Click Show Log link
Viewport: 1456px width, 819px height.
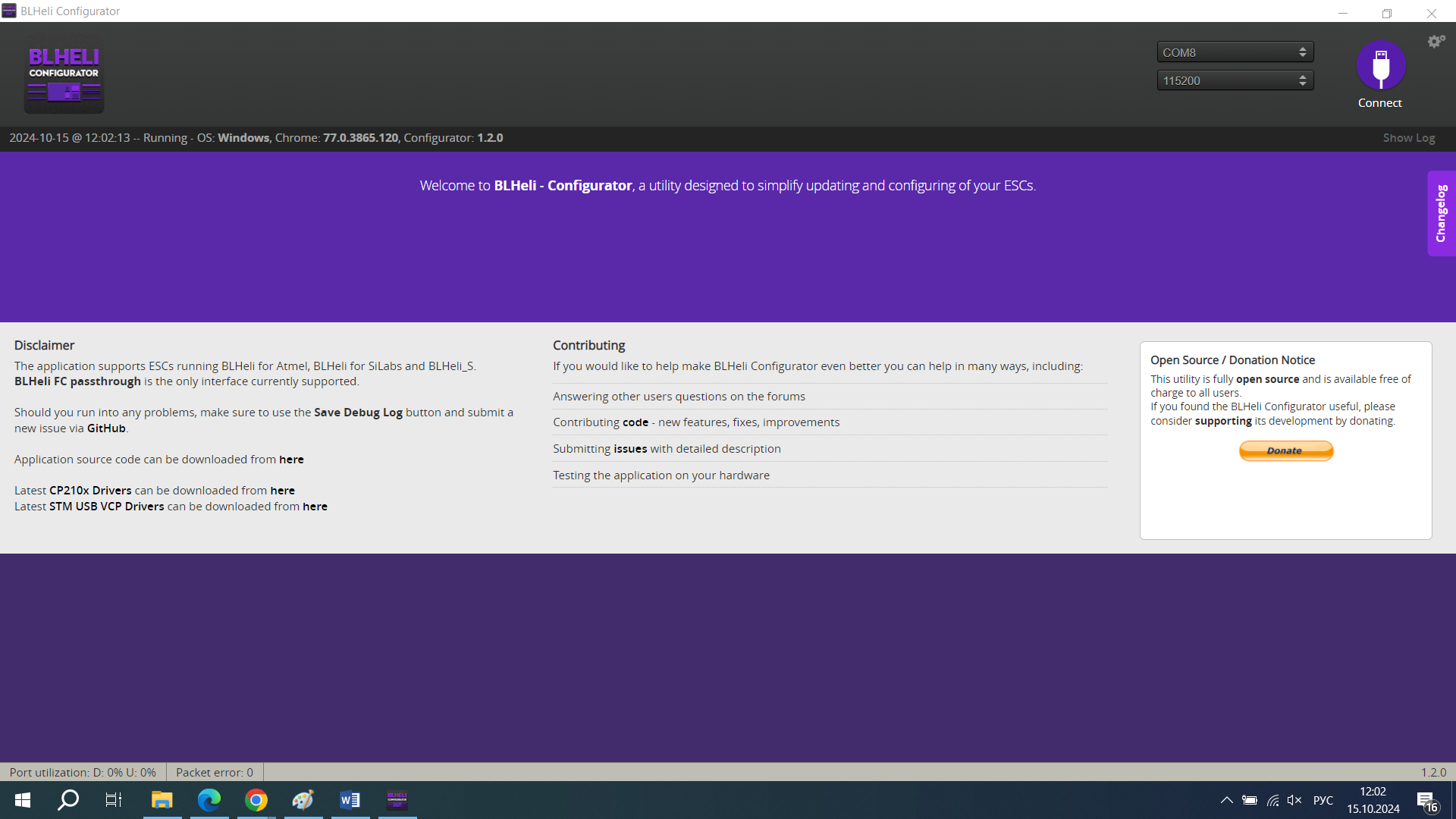1408,138
